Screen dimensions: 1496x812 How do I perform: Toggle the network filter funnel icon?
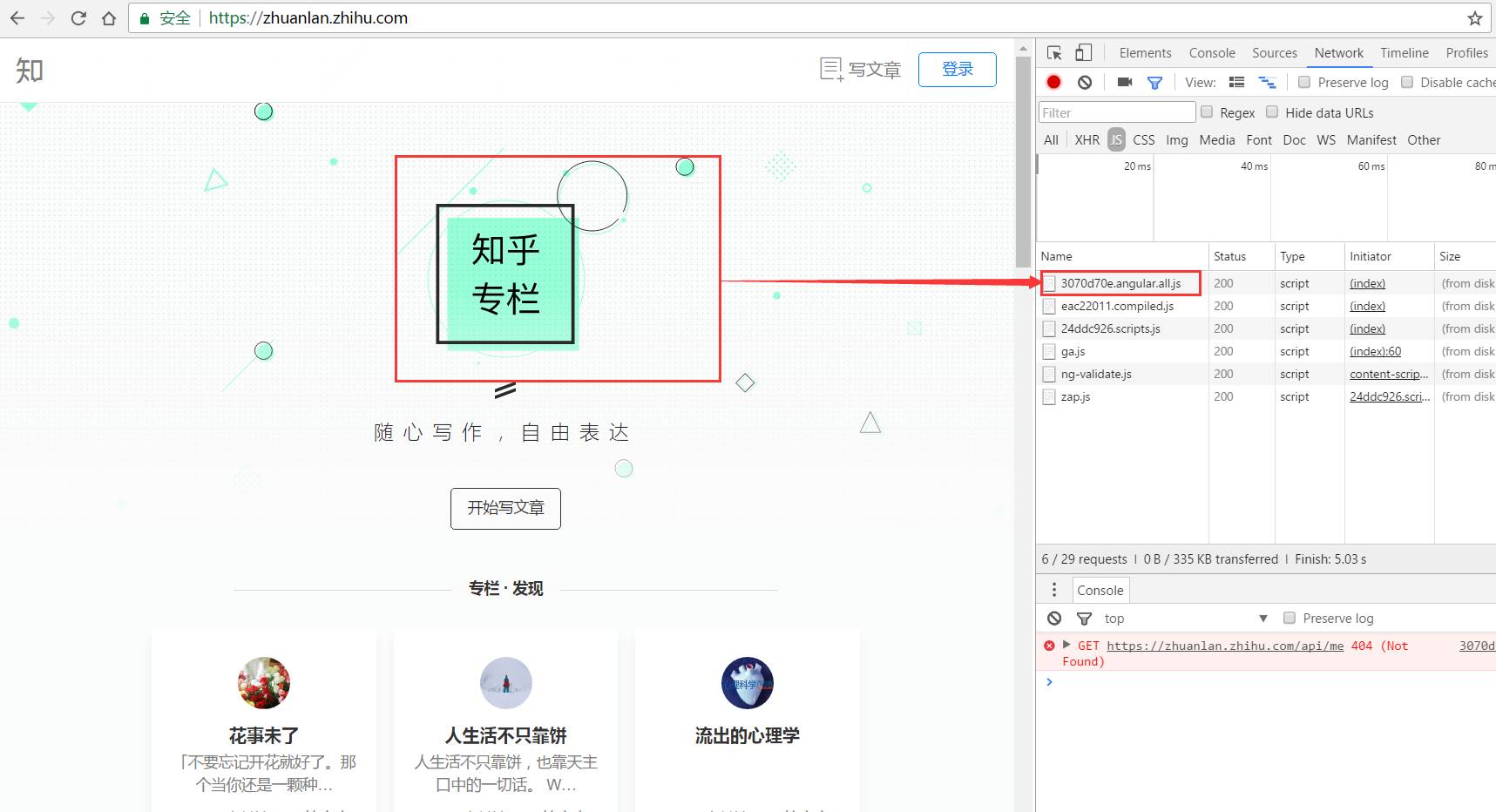(1154, 83)
